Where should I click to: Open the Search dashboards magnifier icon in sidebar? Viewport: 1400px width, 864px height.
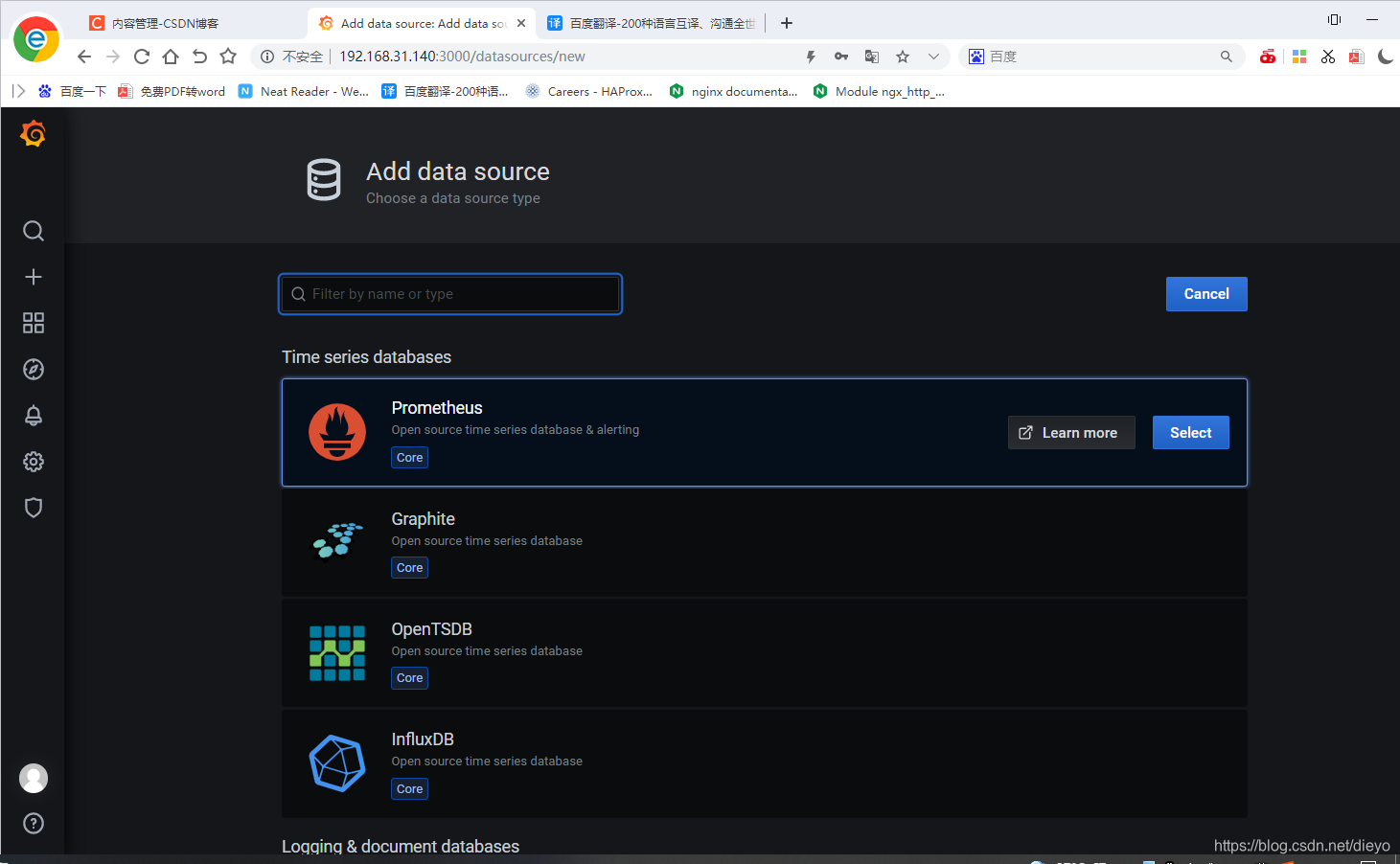pos(34,231)
